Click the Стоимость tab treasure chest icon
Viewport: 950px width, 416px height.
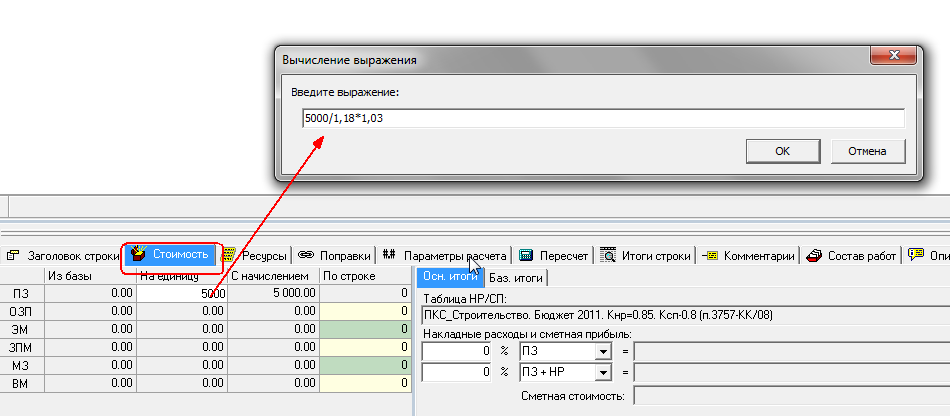pyautogui.click(x=139, y=255)
